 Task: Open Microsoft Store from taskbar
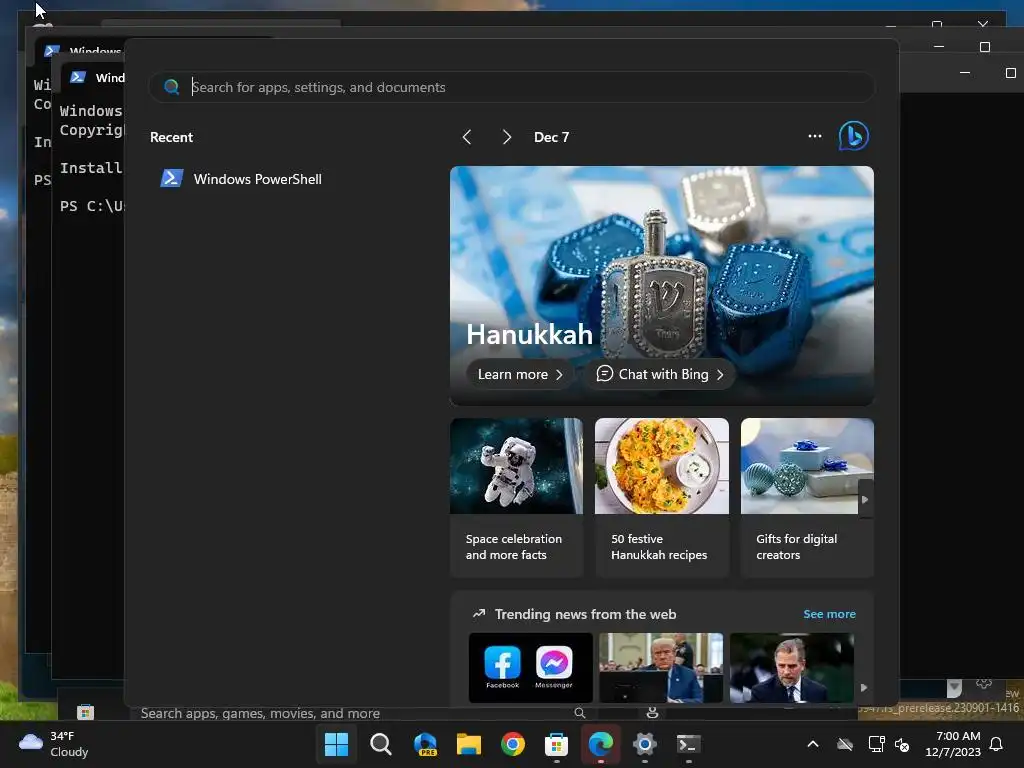point(556,744)
